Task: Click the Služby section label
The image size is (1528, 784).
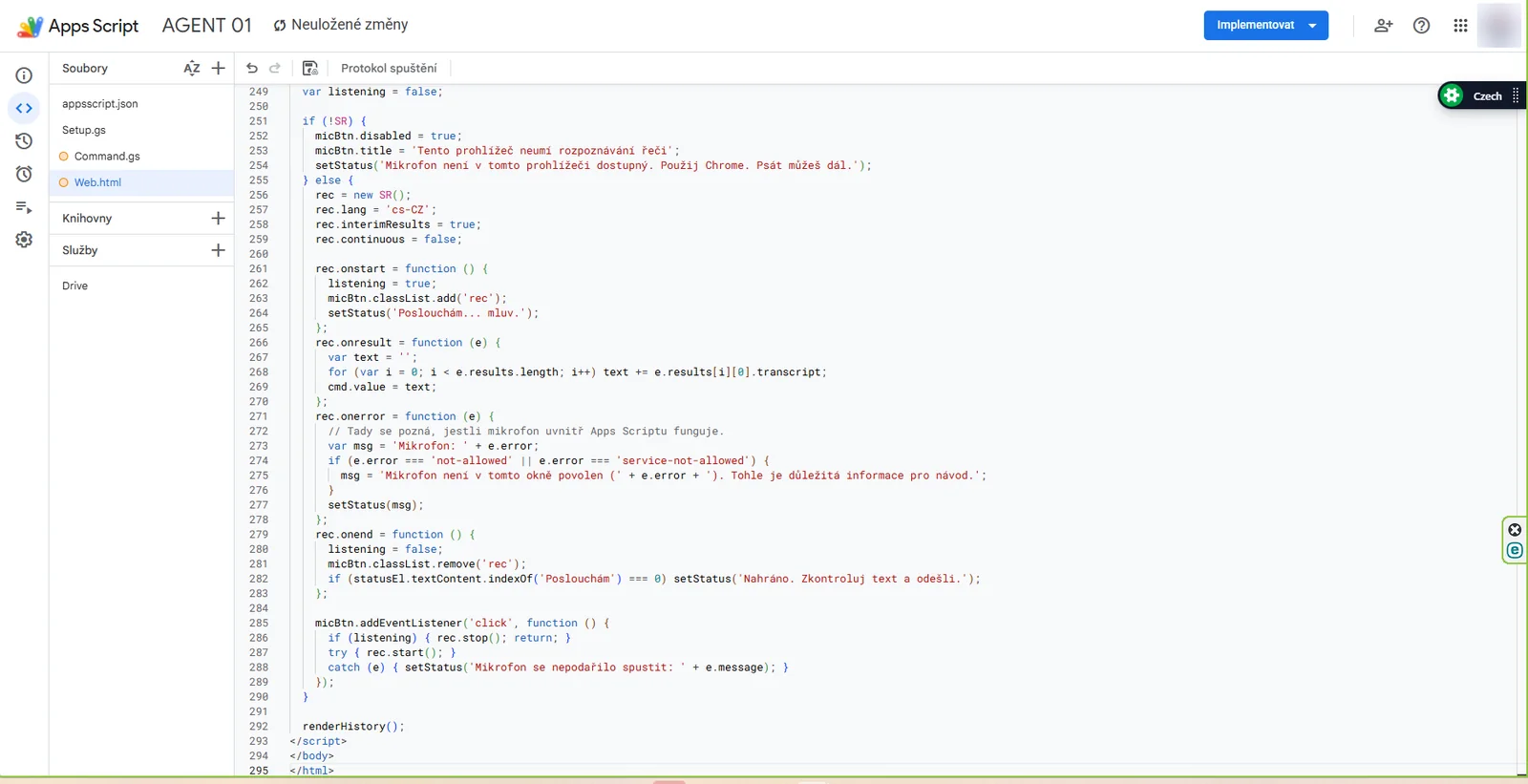Action: tap(80, 250)
